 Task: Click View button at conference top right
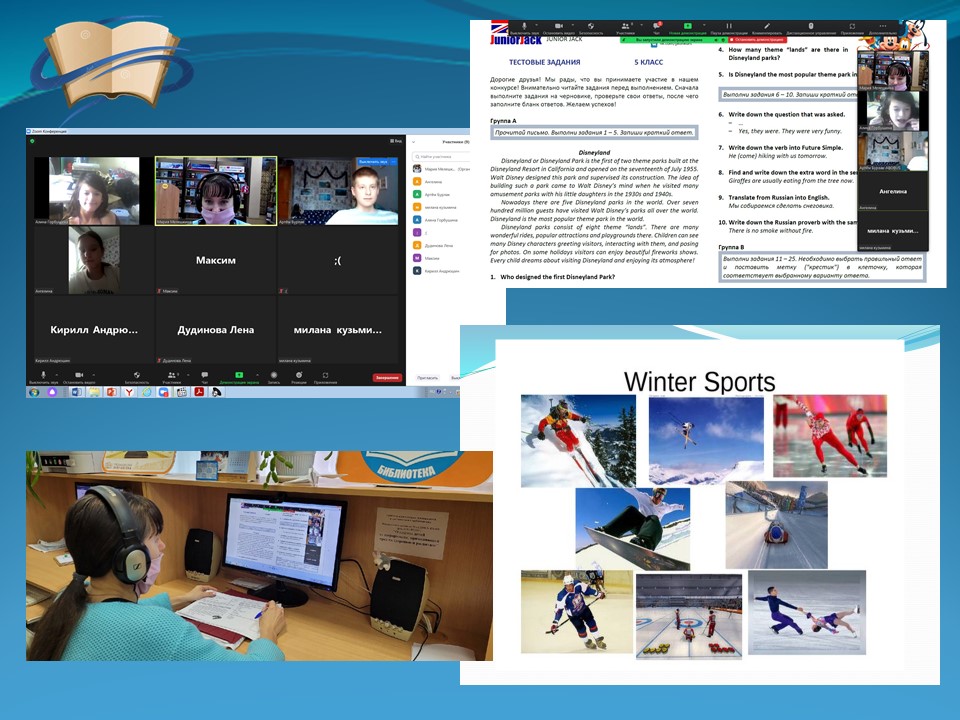pos(396,141)
